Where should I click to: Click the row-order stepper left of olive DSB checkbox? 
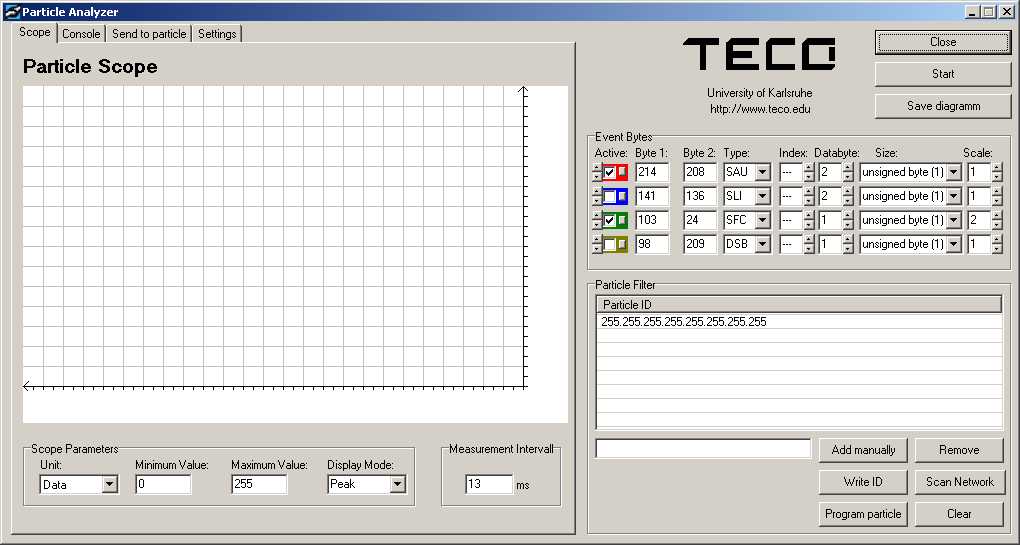(597, 245)
